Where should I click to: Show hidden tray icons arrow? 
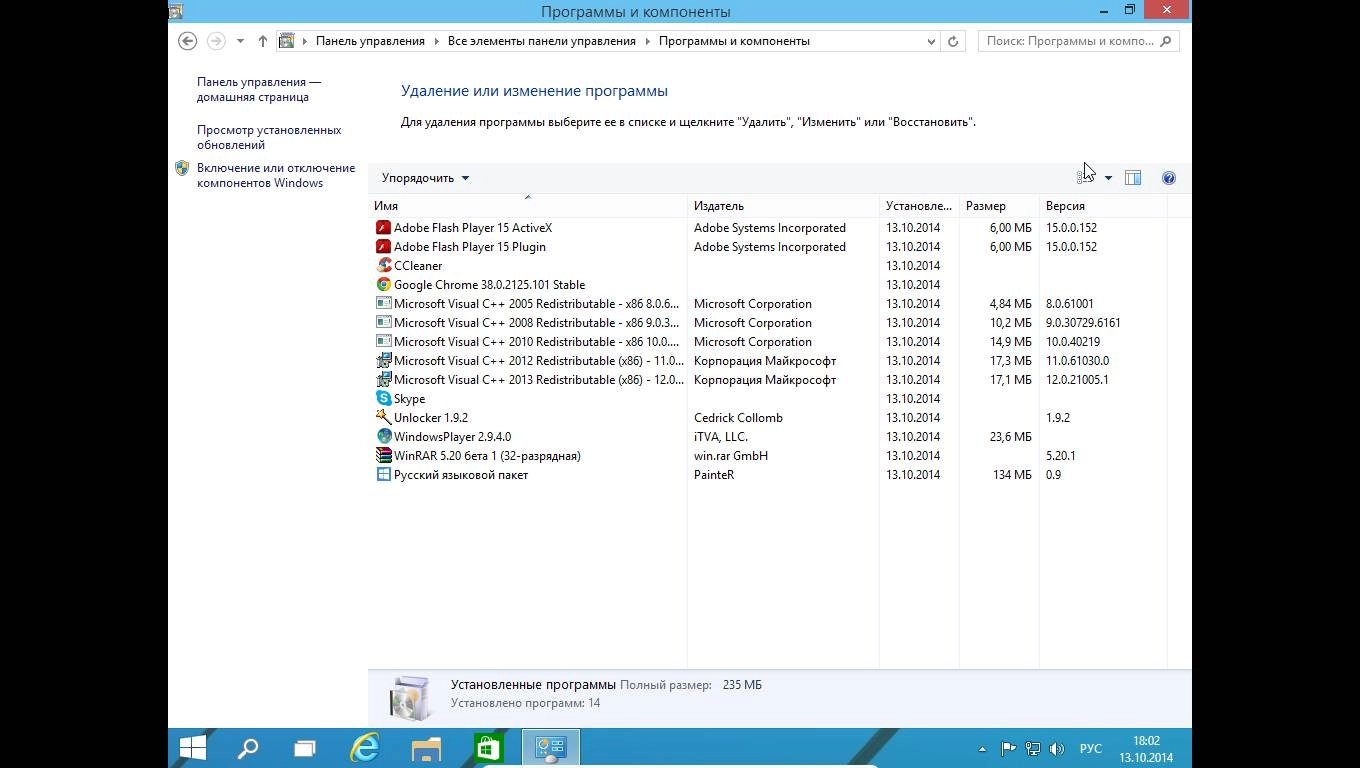point(982,748)
